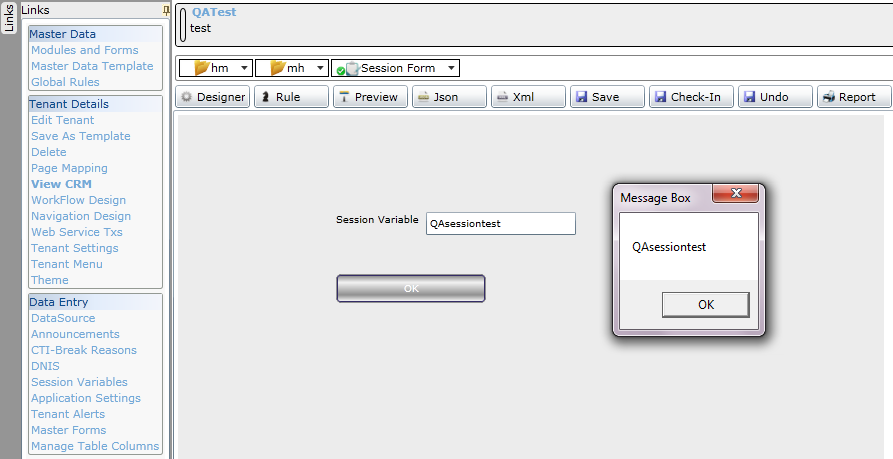Click the gray OK button on form
893x459 pixels.
411,288
